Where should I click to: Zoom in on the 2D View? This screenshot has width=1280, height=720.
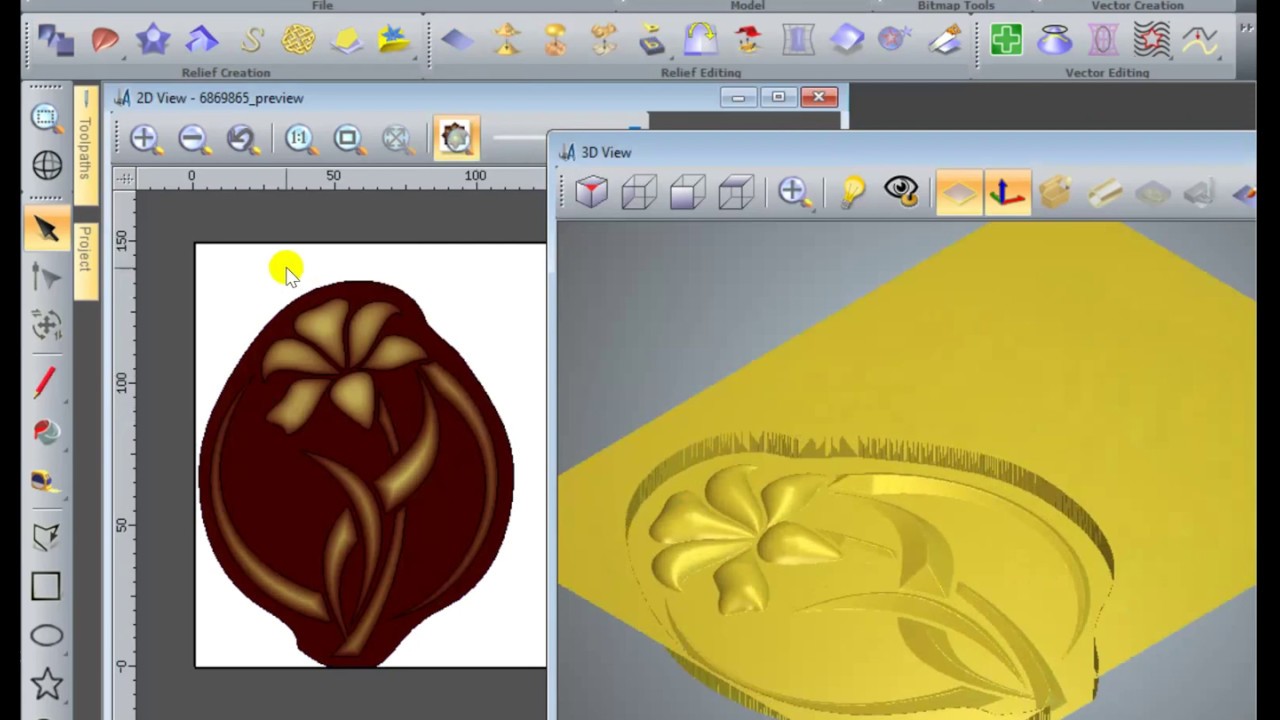coord(144,138)
